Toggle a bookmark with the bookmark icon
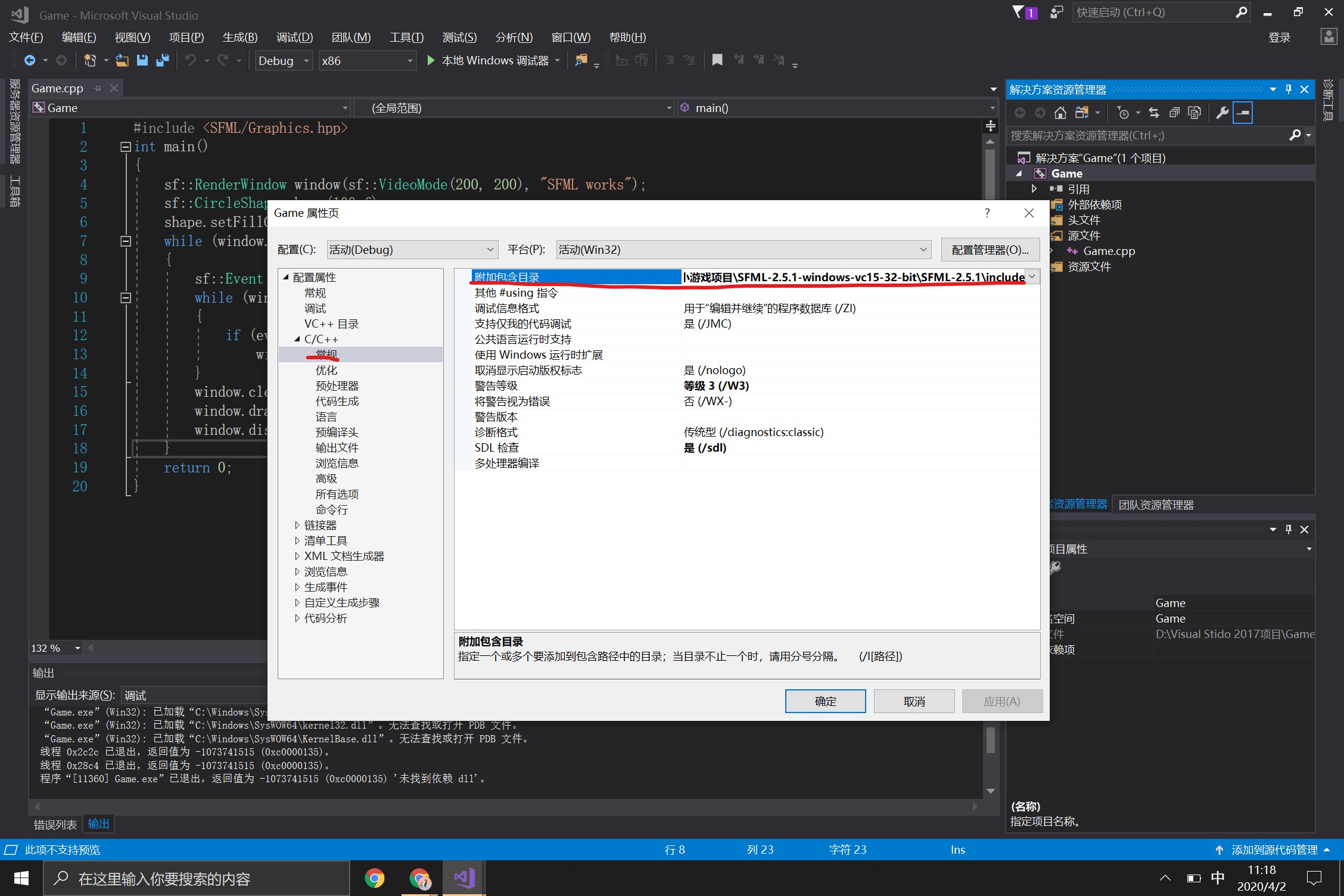Viewport: 1344px width, 896px height. [717, 60]
